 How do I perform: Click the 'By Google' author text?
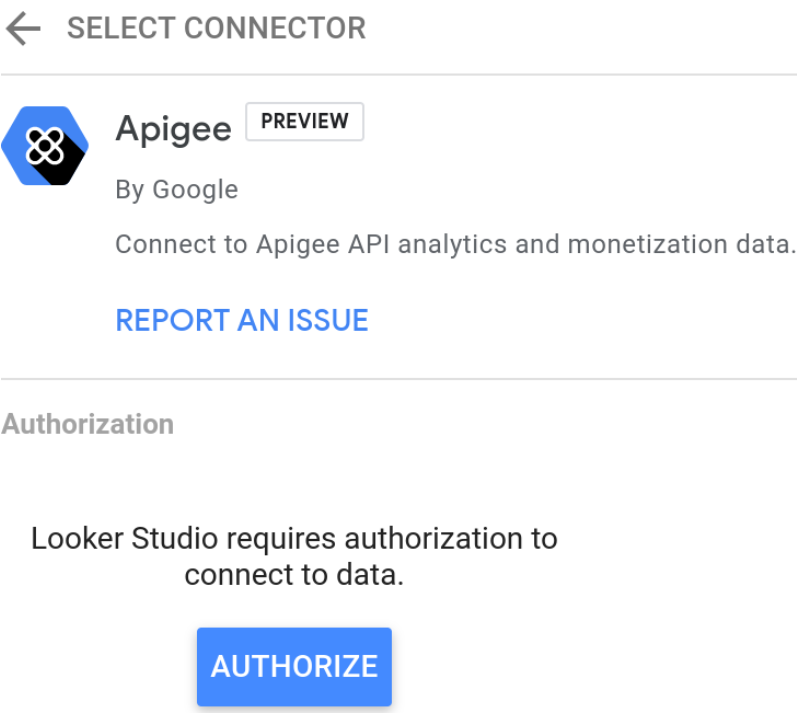coord(177,190)
